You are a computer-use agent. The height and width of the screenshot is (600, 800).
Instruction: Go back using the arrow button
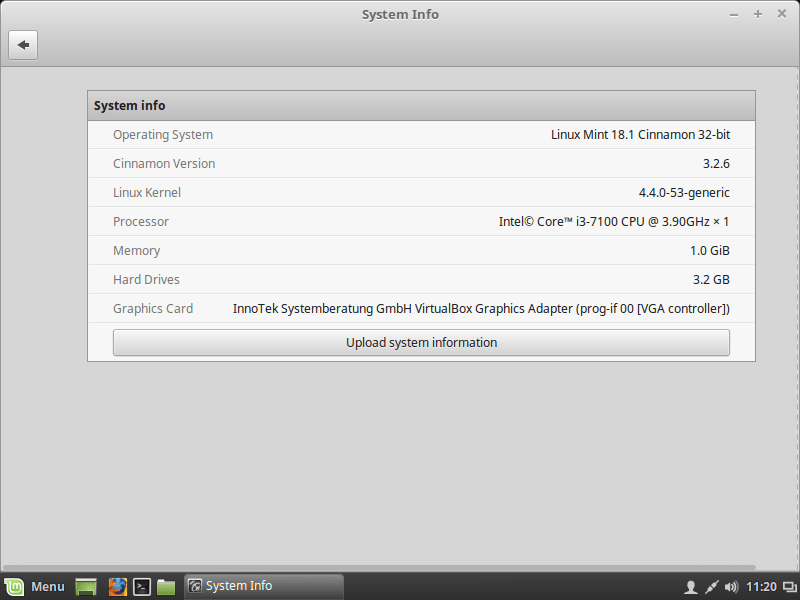(23, 45)
